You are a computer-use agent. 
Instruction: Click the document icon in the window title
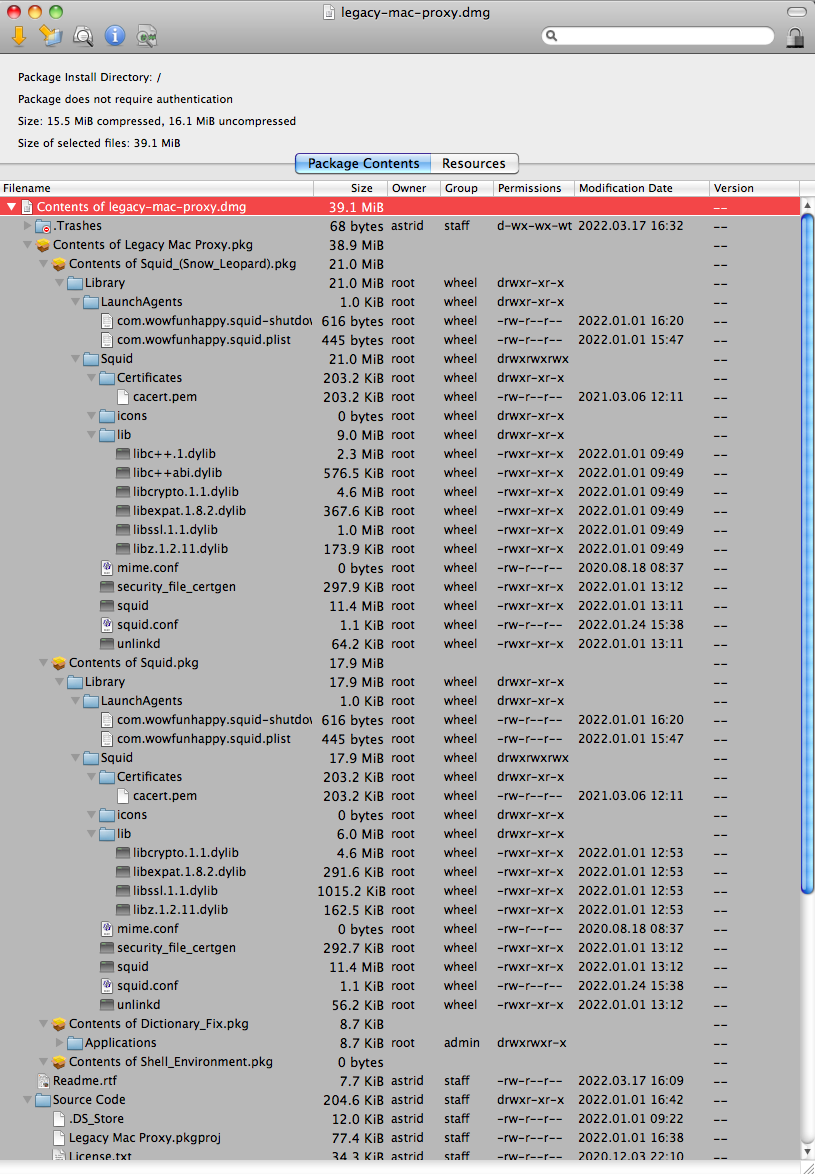(329, 12)
